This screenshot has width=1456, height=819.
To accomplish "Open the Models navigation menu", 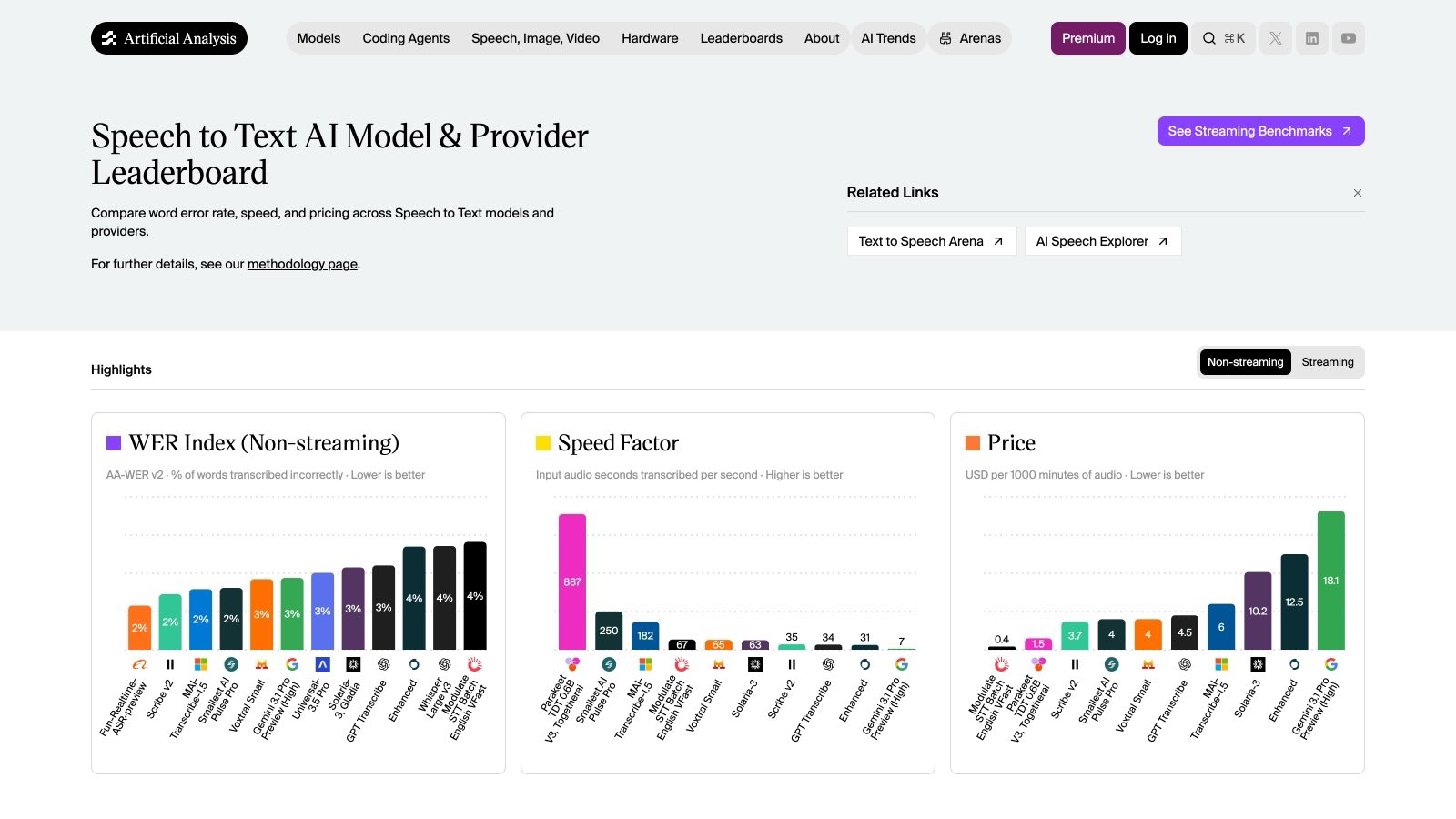I will pyautogui.click(x=318, y=38).
